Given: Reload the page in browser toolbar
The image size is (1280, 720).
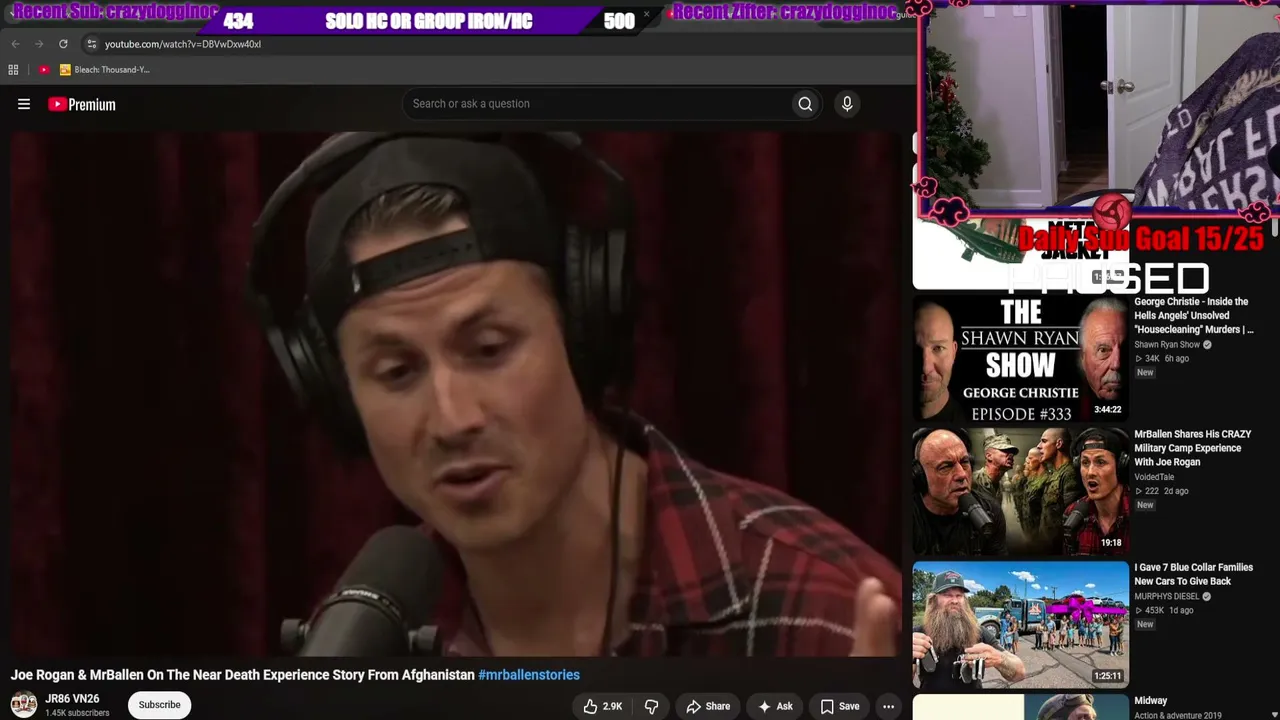Looking at the screenshot, I should pos(63,44).
